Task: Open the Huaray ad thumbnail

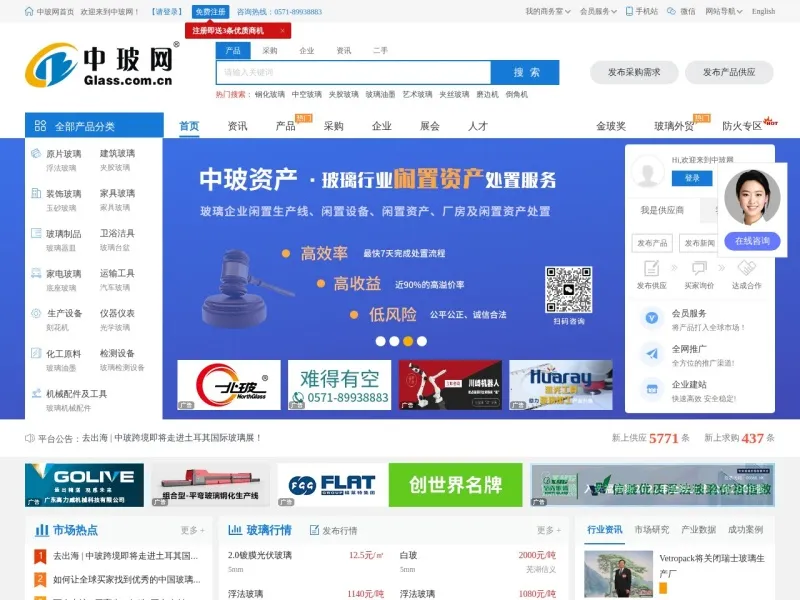Action: [x=561, y=385]
